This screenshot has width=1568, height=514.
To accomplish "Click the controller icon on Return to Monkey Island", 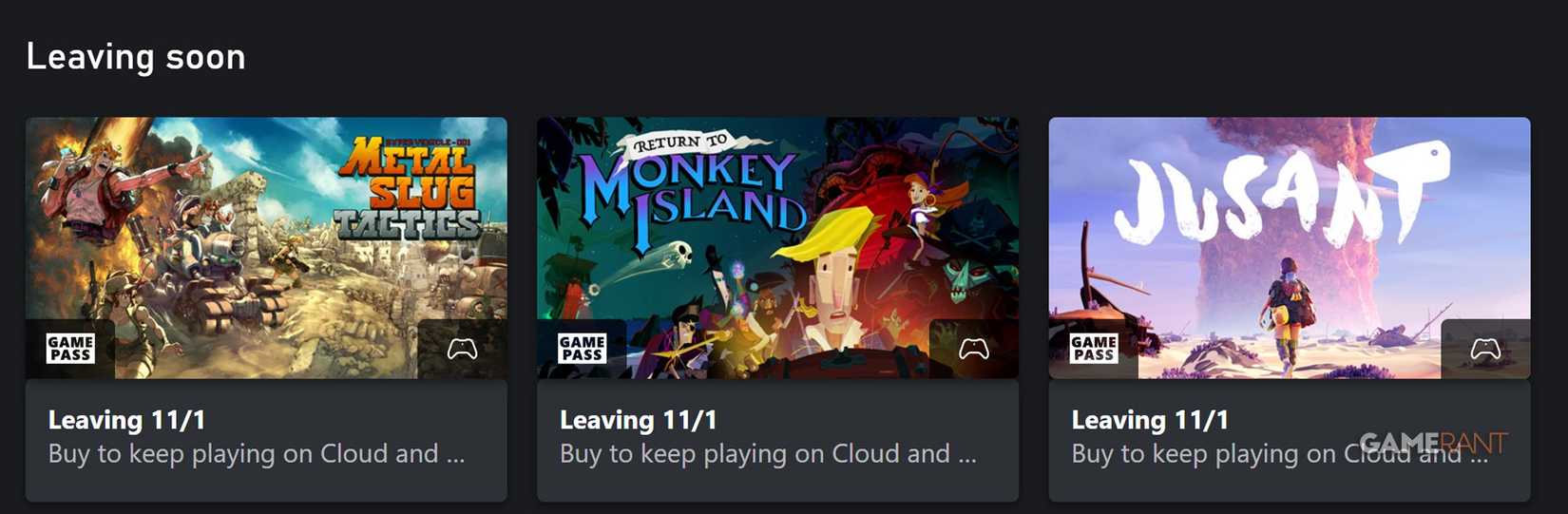I will (974, 349).
